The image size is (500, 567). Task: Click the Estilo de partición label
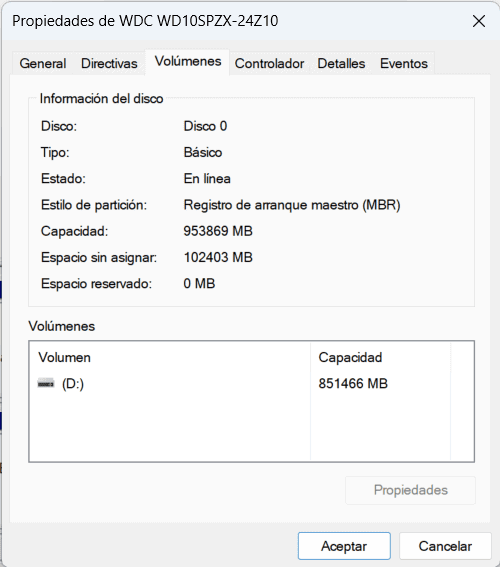[x=94, y=205]
